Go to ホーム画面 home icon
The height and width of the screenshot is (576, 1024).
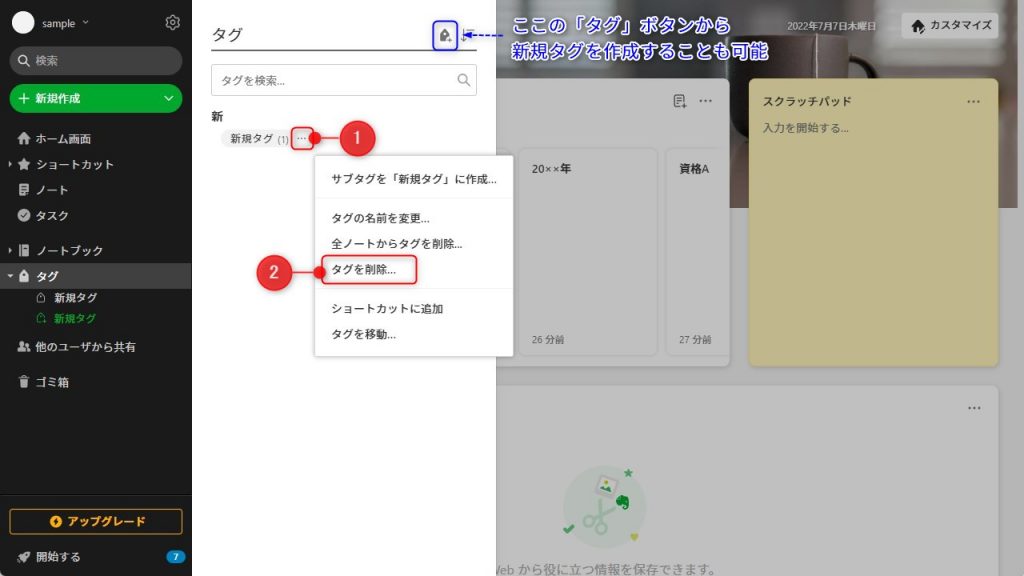[x=24, y=138]
